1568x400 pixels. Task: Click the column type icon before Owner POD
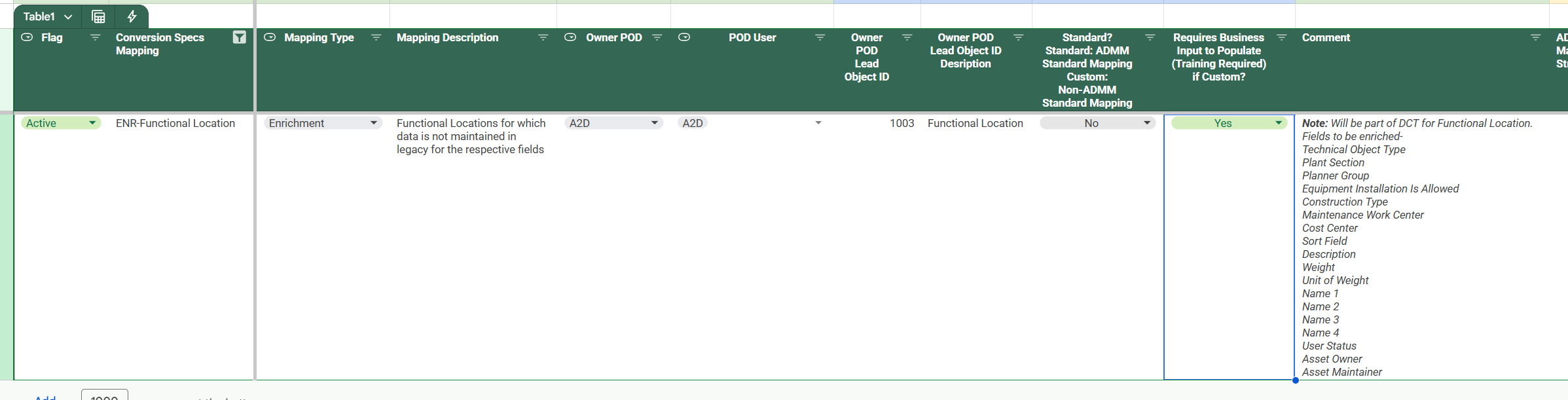coord(570,38)
